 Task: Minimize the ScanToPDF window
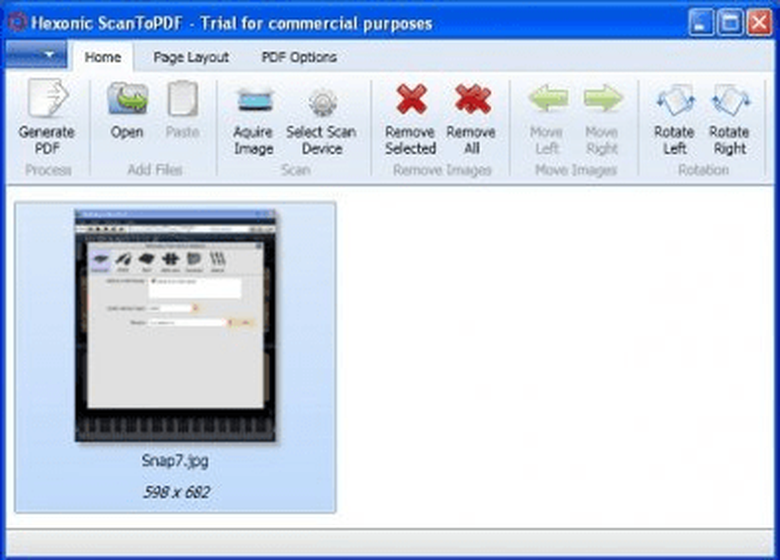pyautogui.click(x=701, y=23)
